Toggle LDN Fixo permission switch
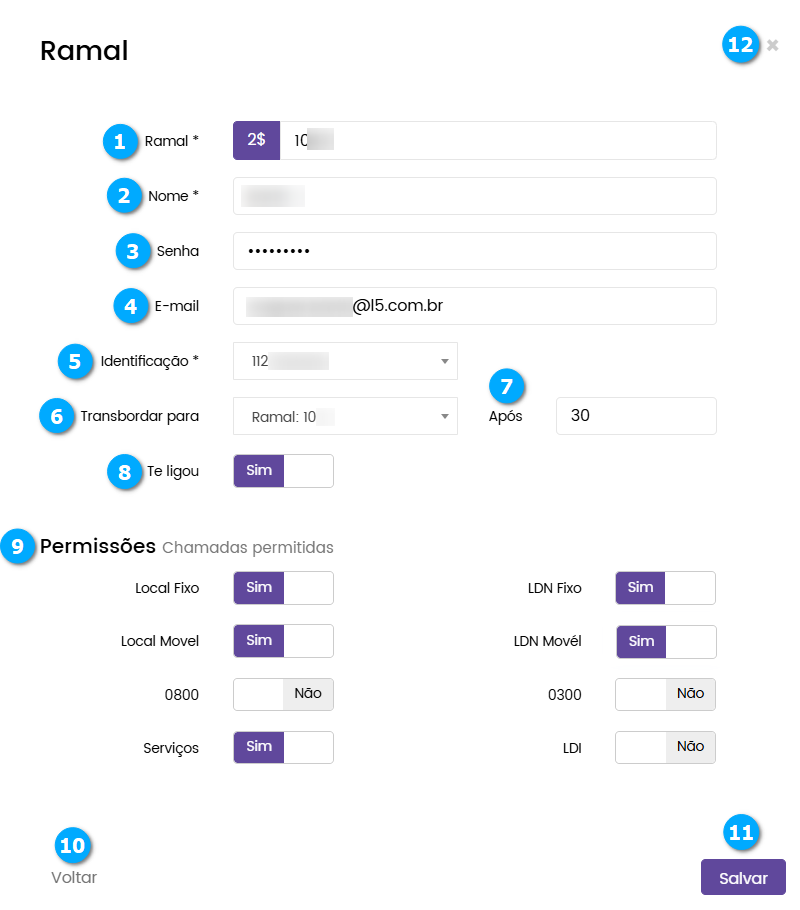 click(x=665, y=588)
